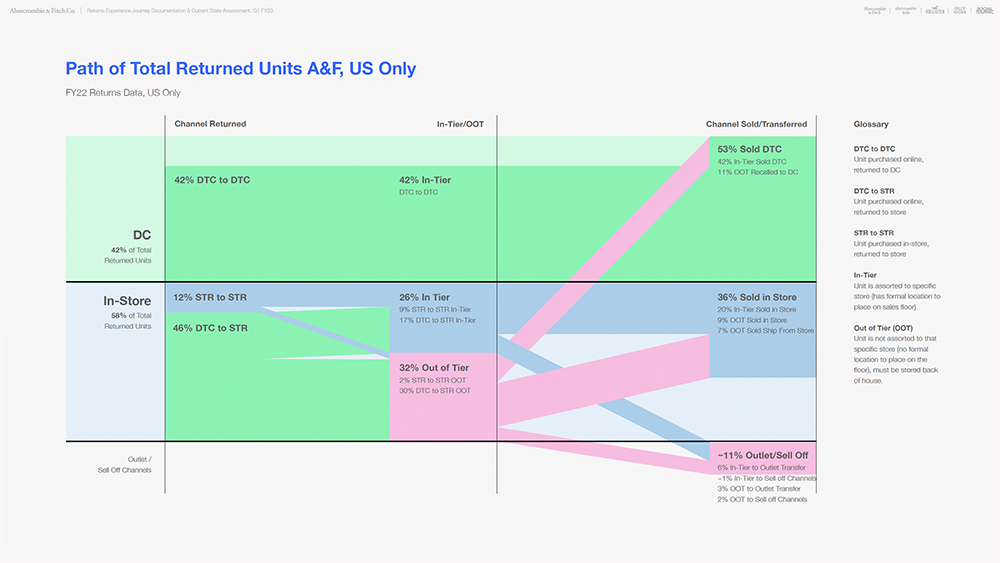Click the abercrombie kids brand logo

904,10
